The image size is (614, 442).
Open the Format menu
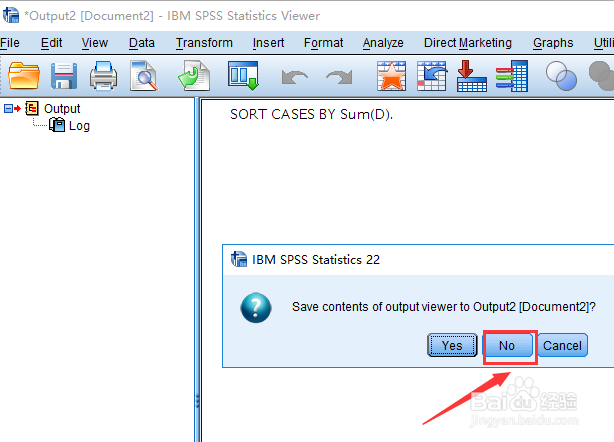pos(323,43)
